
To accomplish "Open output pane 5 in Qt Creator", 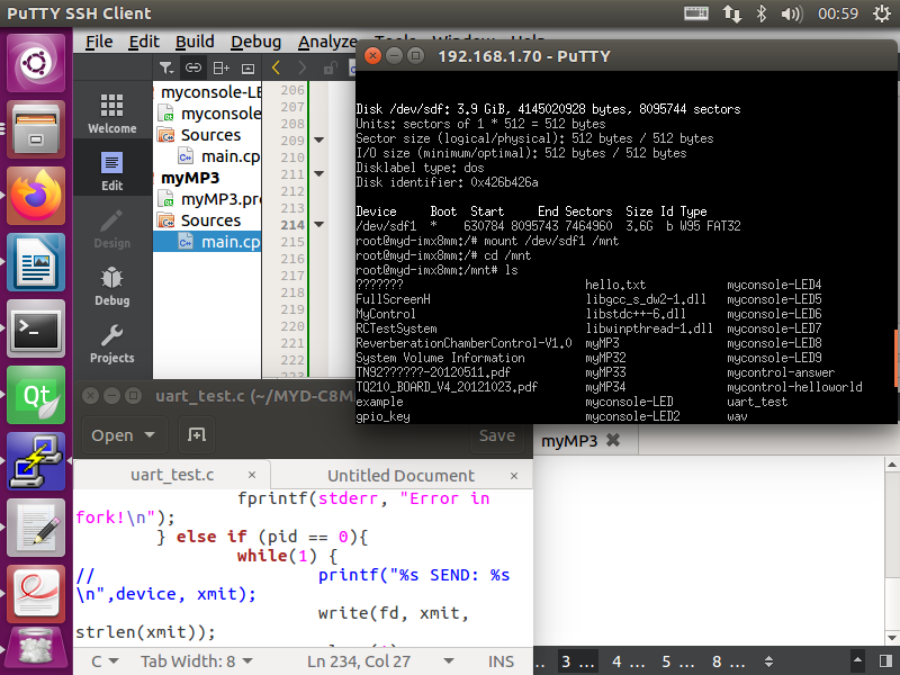I will (x=678, y=662).
